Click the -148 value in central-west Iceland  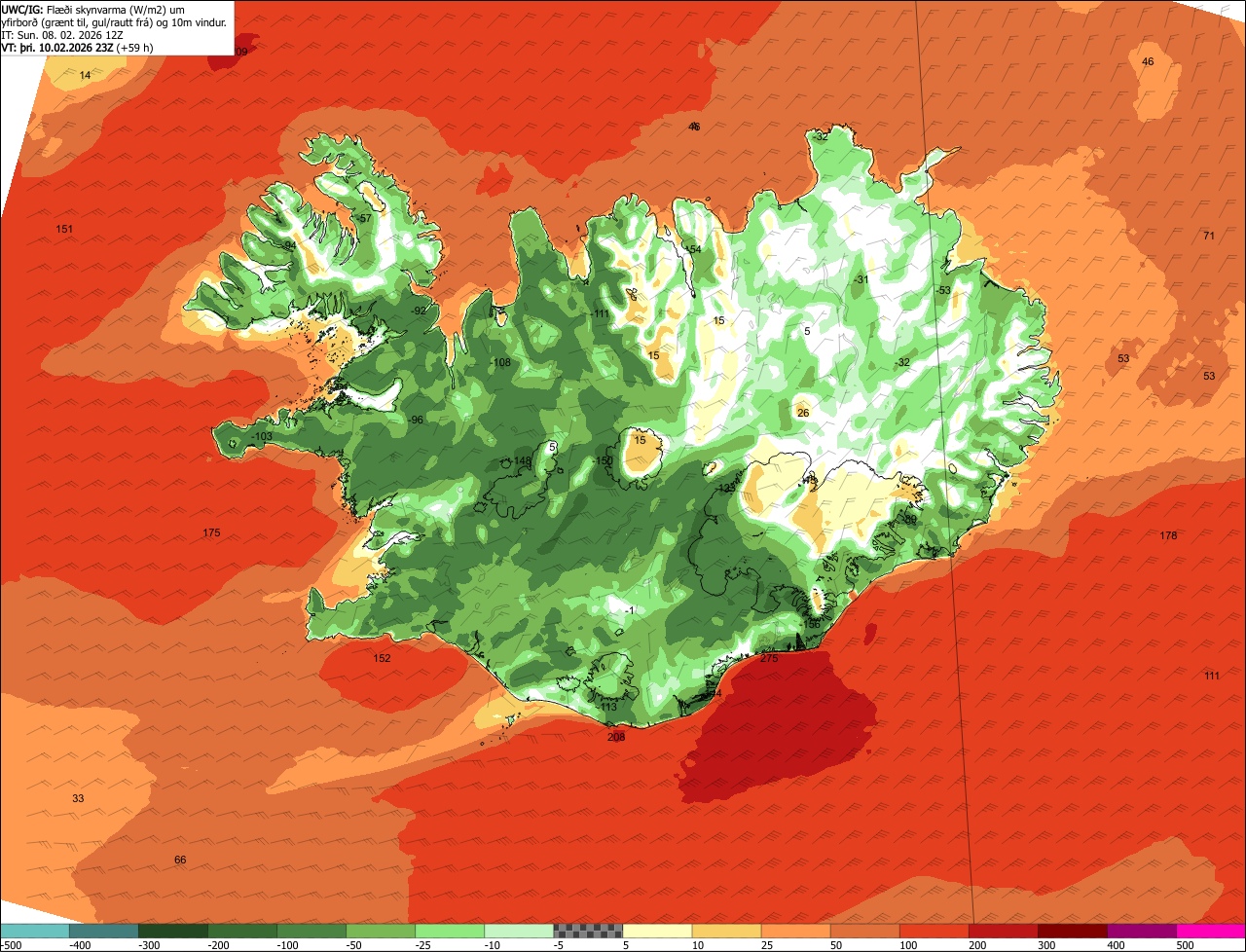(x=521, y=461)
